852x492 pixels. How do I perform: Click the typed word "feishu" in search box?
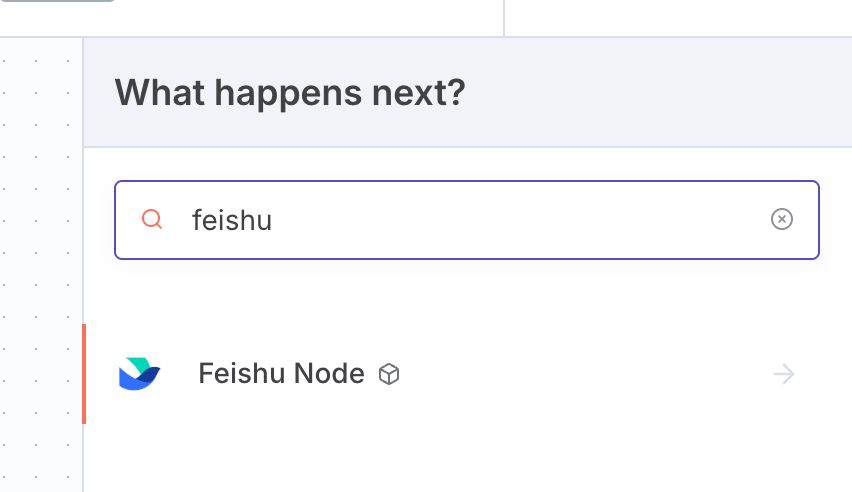coord(232,220)
